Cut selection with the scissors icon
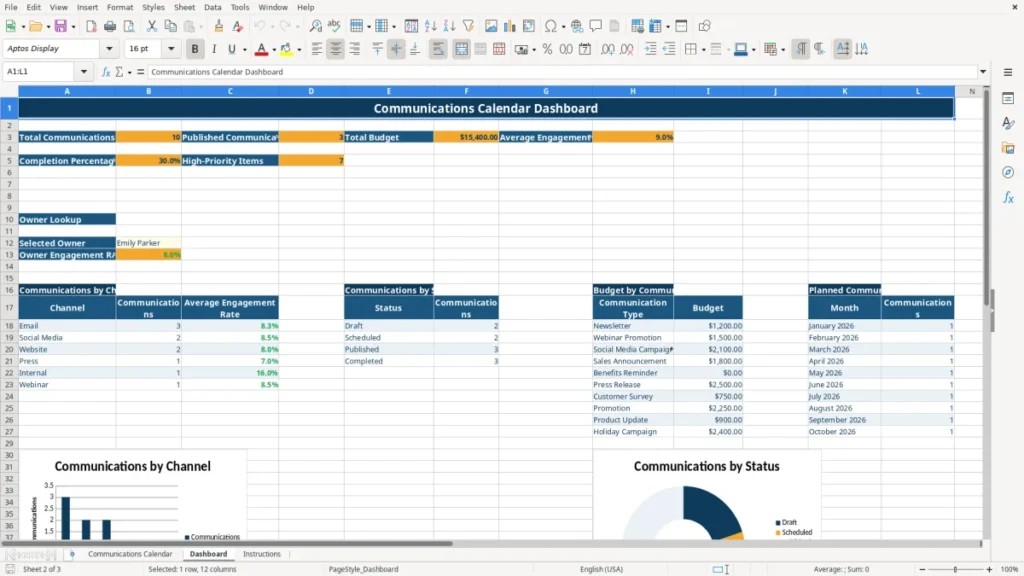The image size is (1024, 576). [x=152, y=26]
